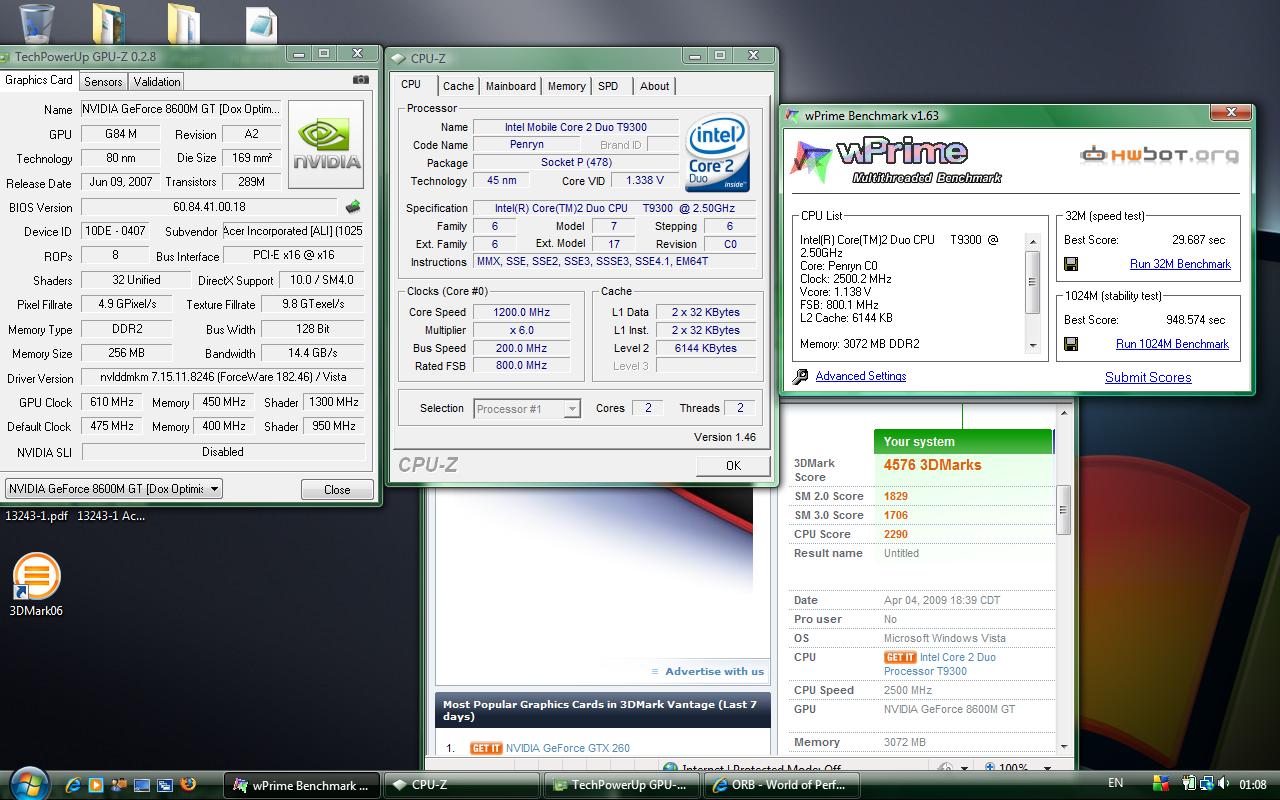The image size is (1280, 800).
Task: Click the Core Speed value 1200.0 MHz
Action: coord(520,312)
